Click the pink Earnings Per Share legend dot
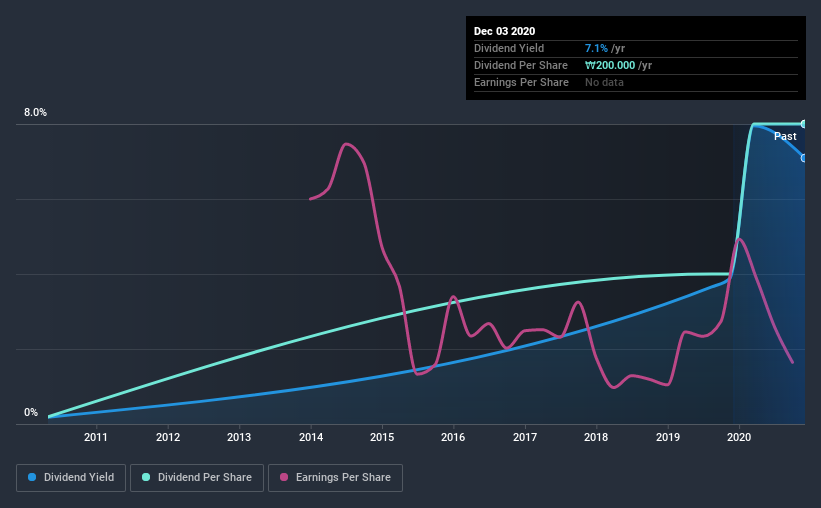The image size is (821, 508). (x=284, y=477)
